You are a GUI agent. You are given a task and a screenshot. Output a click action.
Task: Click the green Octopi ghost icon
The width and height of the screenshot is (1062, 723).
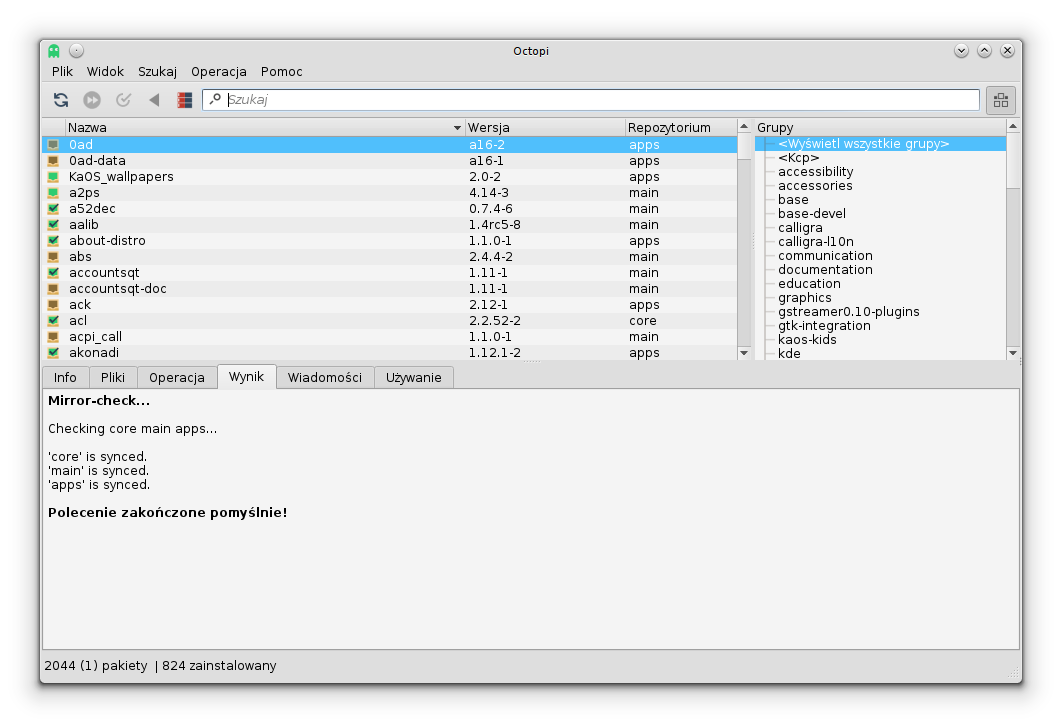pyautogui.click(x=54, y=51)
